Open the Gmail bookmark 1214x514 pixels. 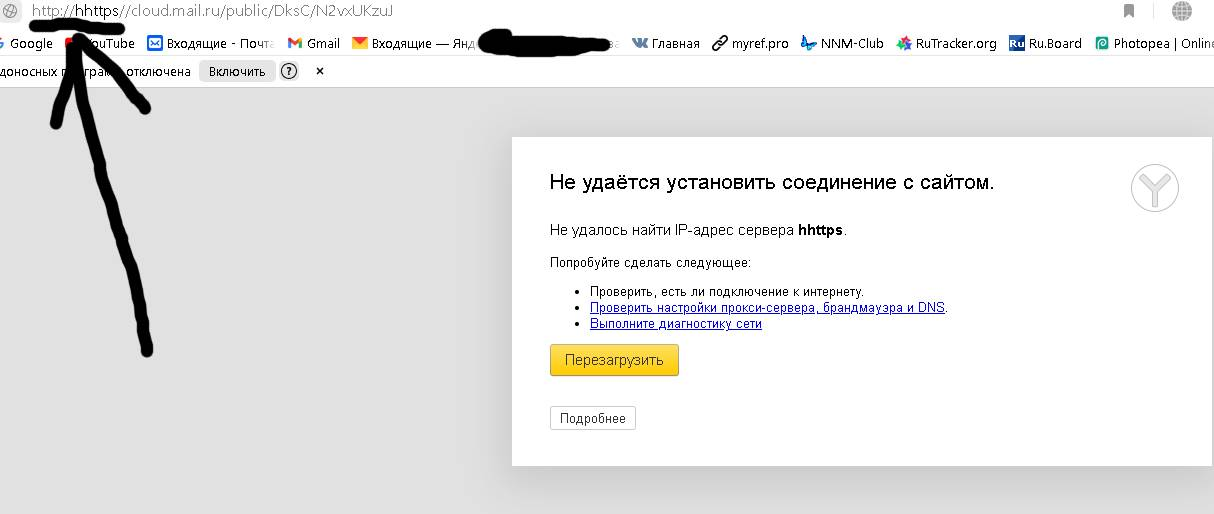pos(314,43)
